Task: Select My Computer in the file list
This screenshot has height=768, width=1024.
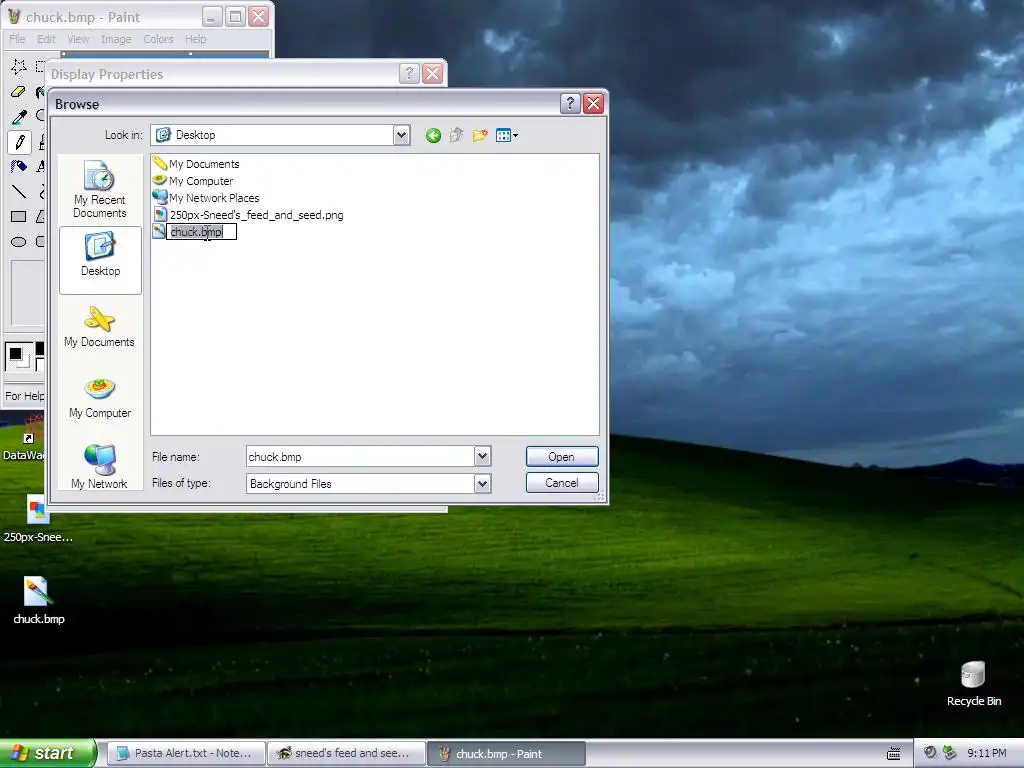Action: click(193, 181)
